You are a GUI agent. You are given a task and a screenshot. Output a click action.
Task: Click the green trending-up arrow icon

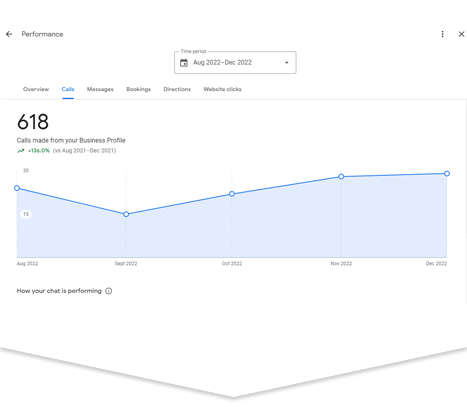click(21, 151)
